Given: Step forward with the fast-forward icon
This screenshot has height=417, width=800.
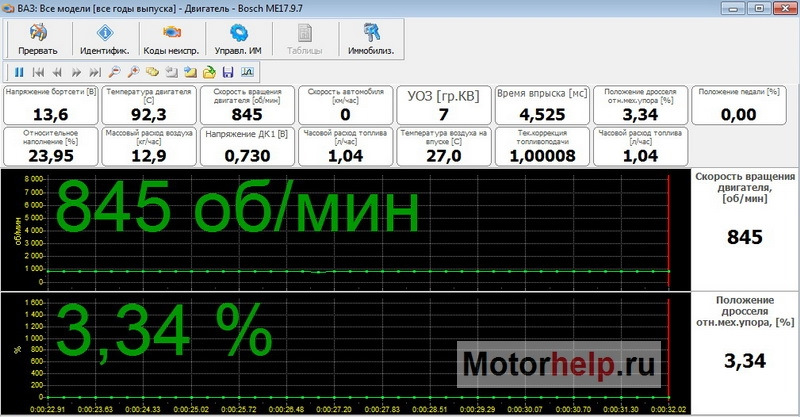Looking at the screenshot, I should point(76,72).
